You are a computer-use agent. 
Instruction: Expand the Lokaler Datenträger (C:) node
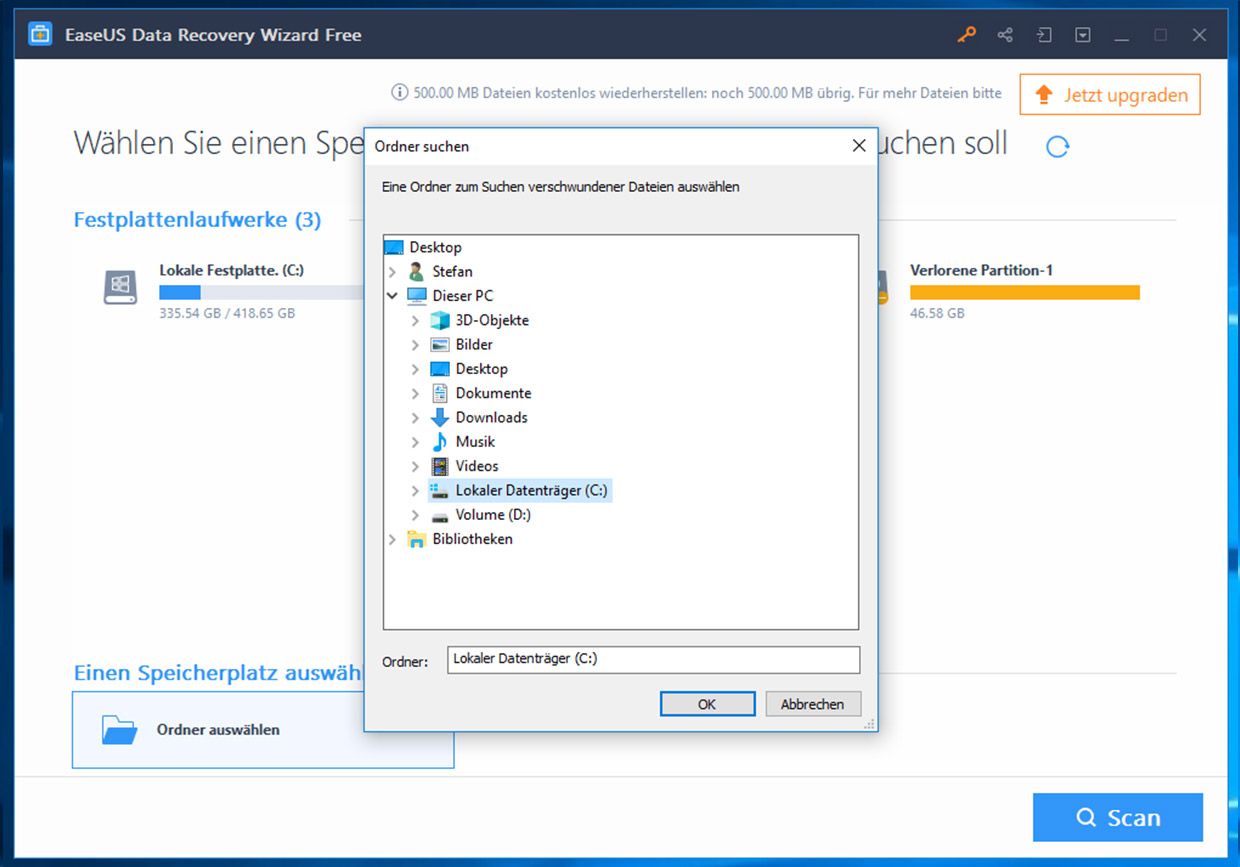pos(416,490)
